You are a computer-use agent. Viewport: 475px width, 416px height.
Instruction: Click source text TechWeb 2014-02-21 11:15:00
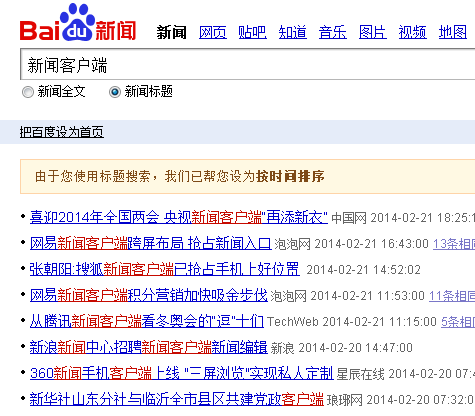(352, 322)
